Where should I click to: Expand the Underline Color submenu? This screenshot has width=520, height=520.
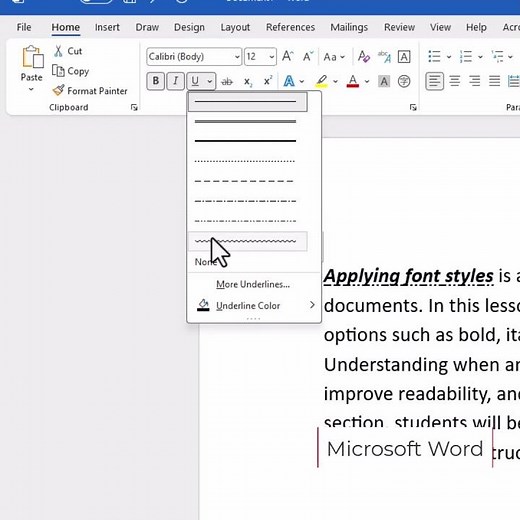(254, 305)
